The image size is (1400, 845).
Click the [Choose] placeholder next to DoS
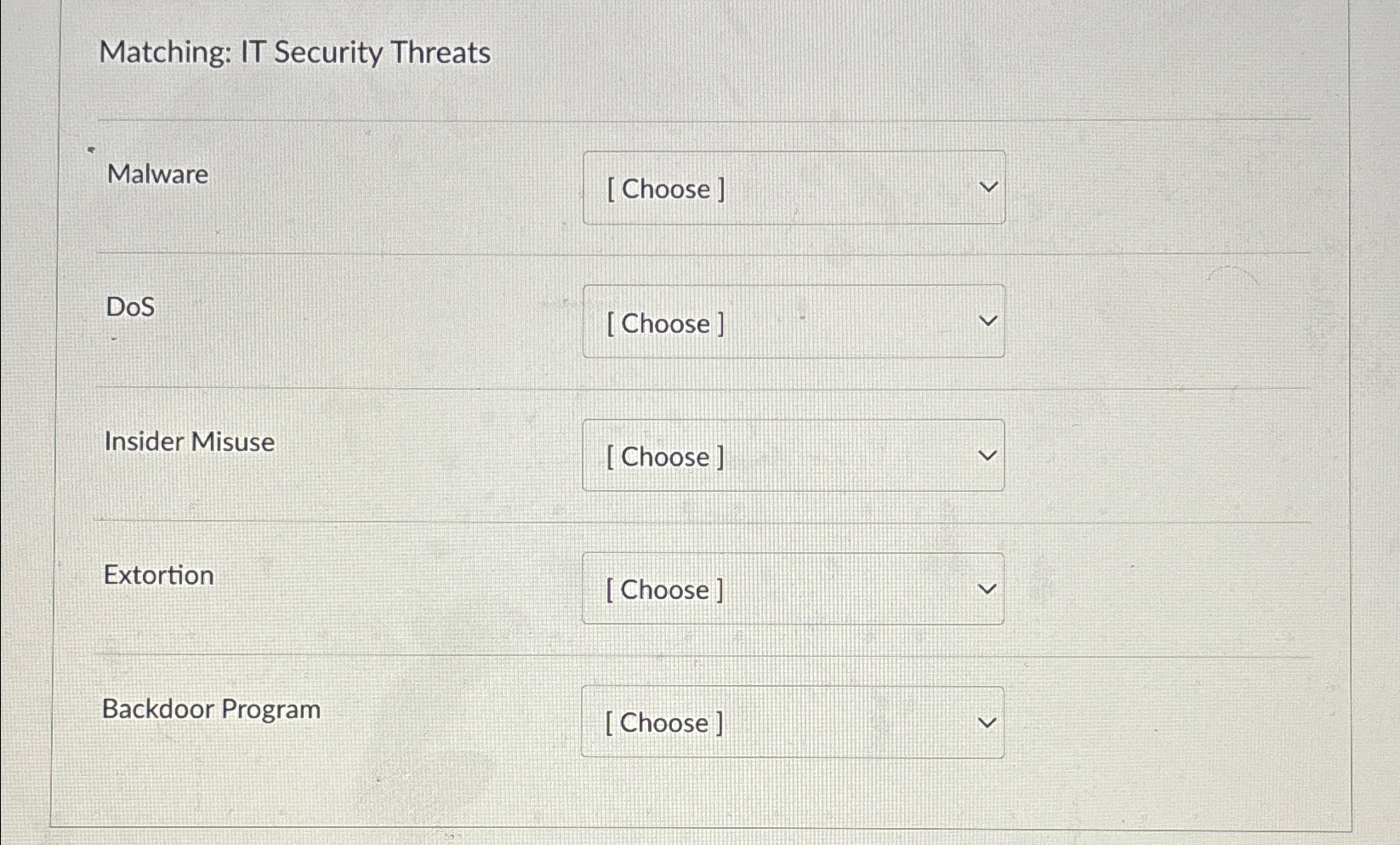point(664,323)
